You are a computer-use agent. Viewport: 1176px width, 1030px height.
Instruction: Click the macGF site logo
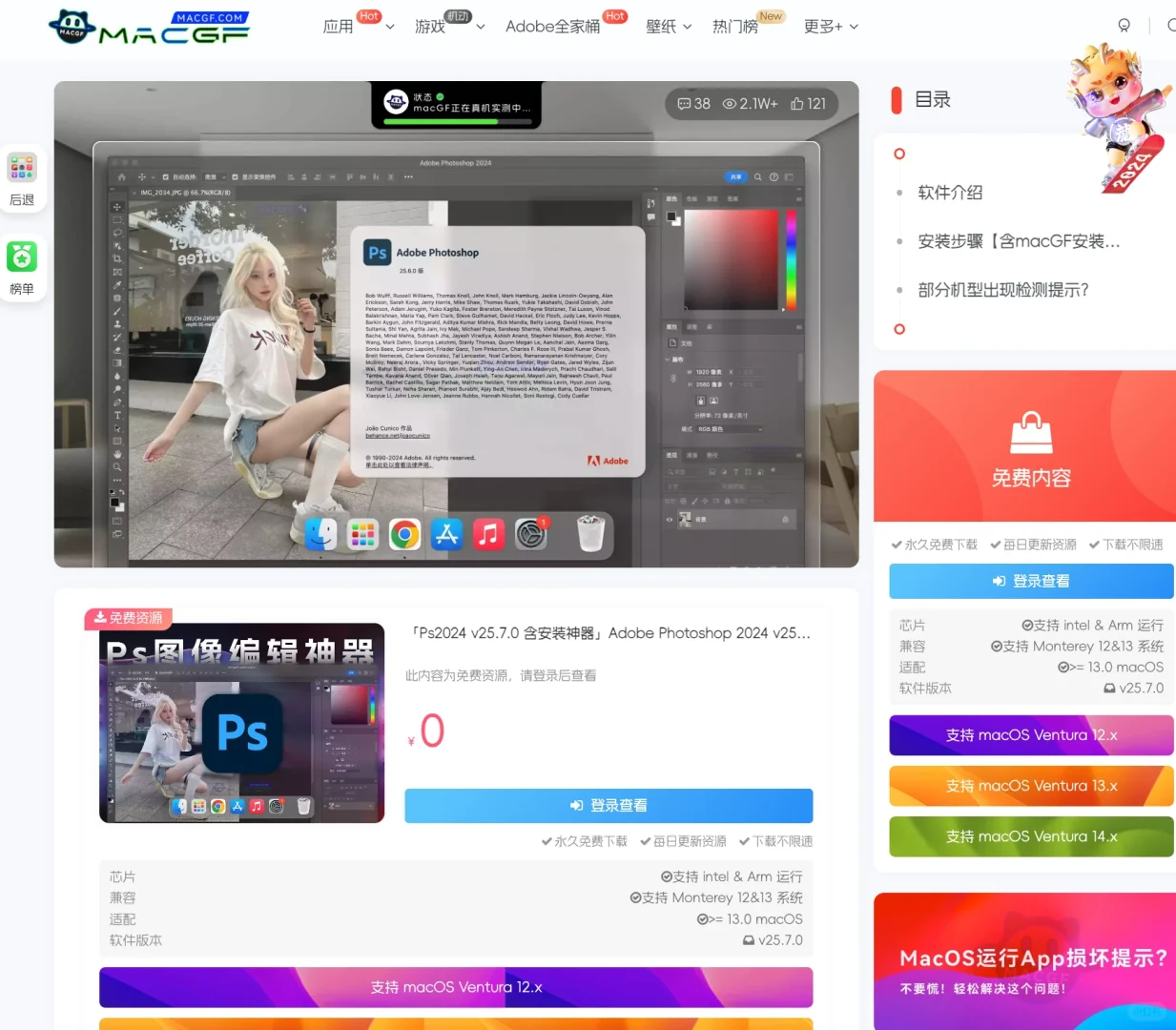[x=148, y=29]
